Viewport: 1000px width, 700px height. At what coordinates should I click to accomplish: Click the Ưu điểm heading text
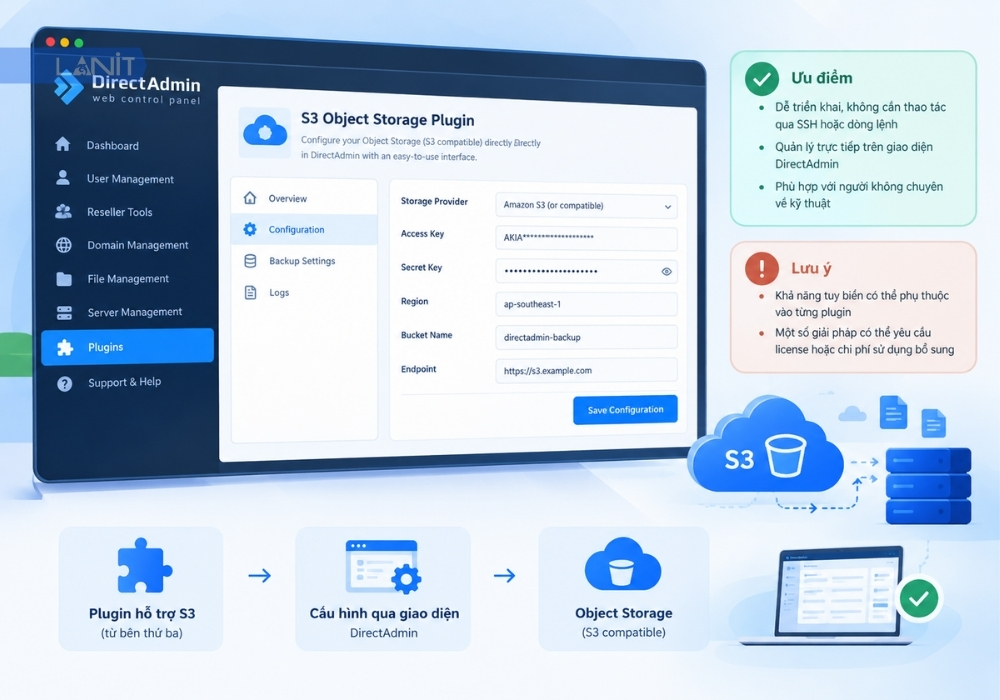(821, 78)
